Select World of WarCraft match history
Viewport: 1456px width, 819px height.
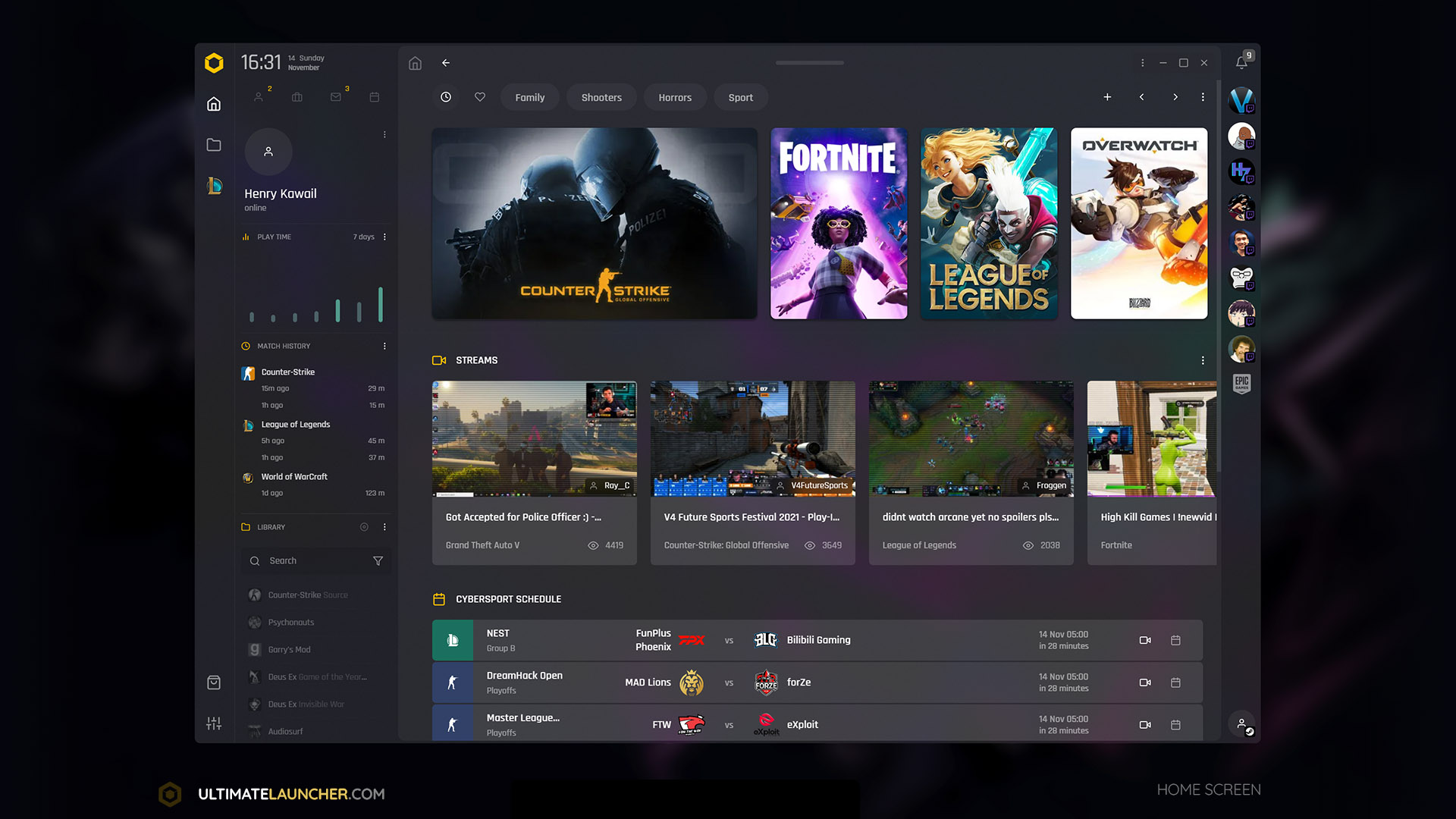click(294, 477)
